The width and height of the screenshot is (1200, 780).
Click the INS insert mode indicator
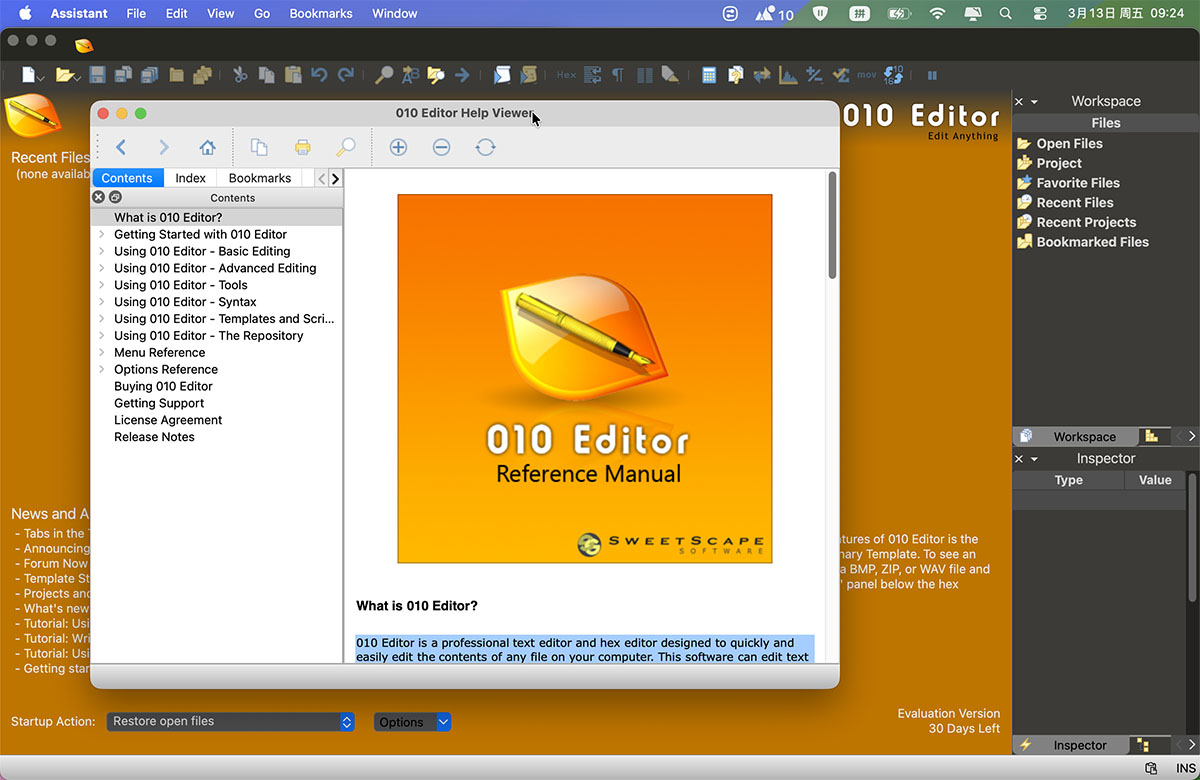[x=1186, y=769]
